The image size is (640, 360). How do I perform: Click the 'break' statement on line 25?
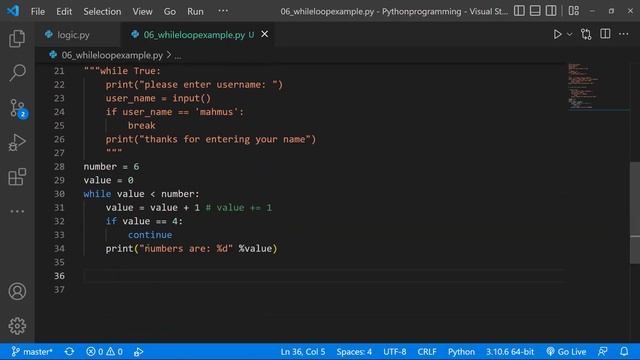point(141,125)
